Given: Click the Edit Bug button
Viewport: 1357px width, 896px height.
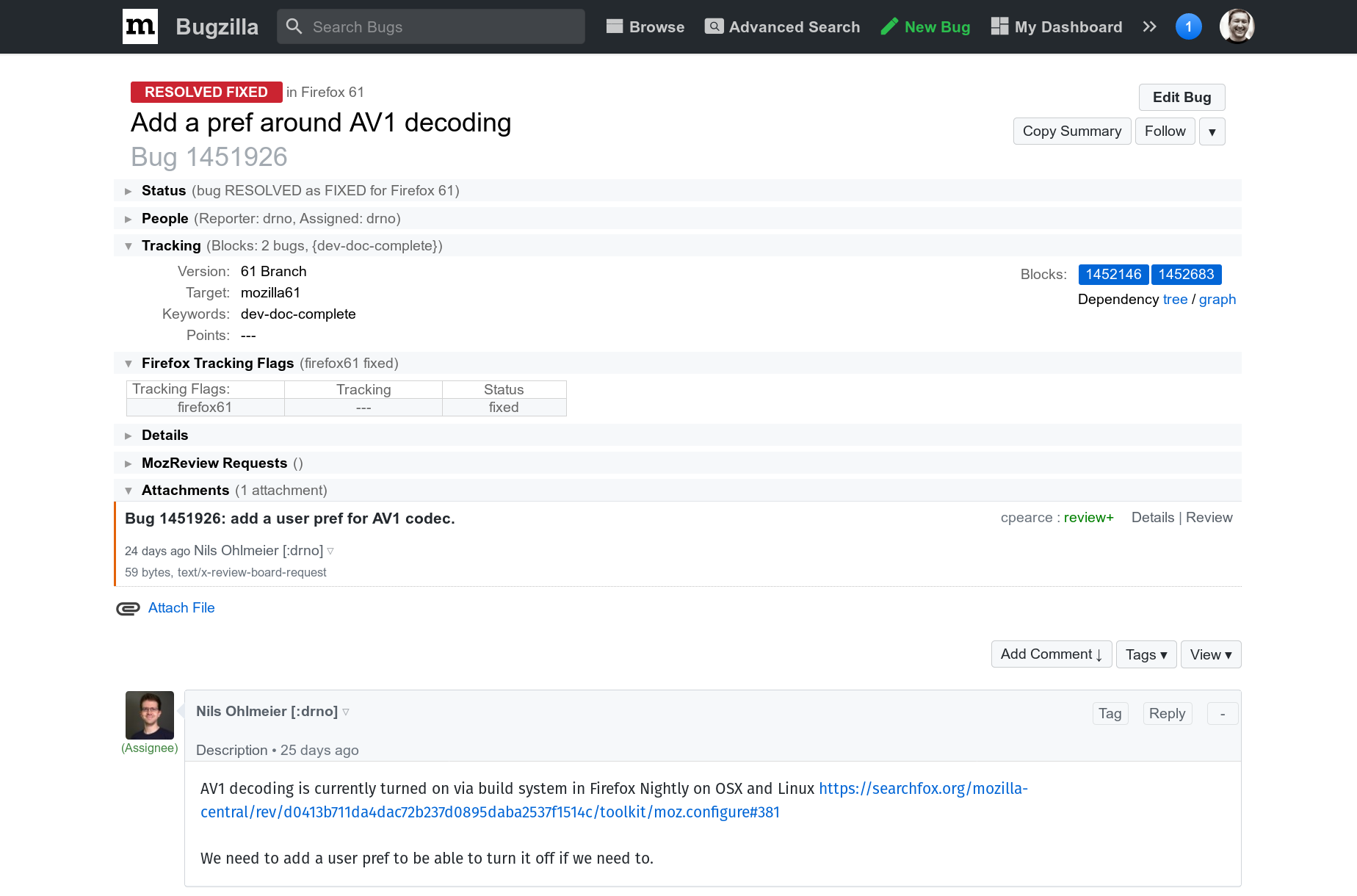Looking at the screenshot, I should click(x=1181, y=97).
